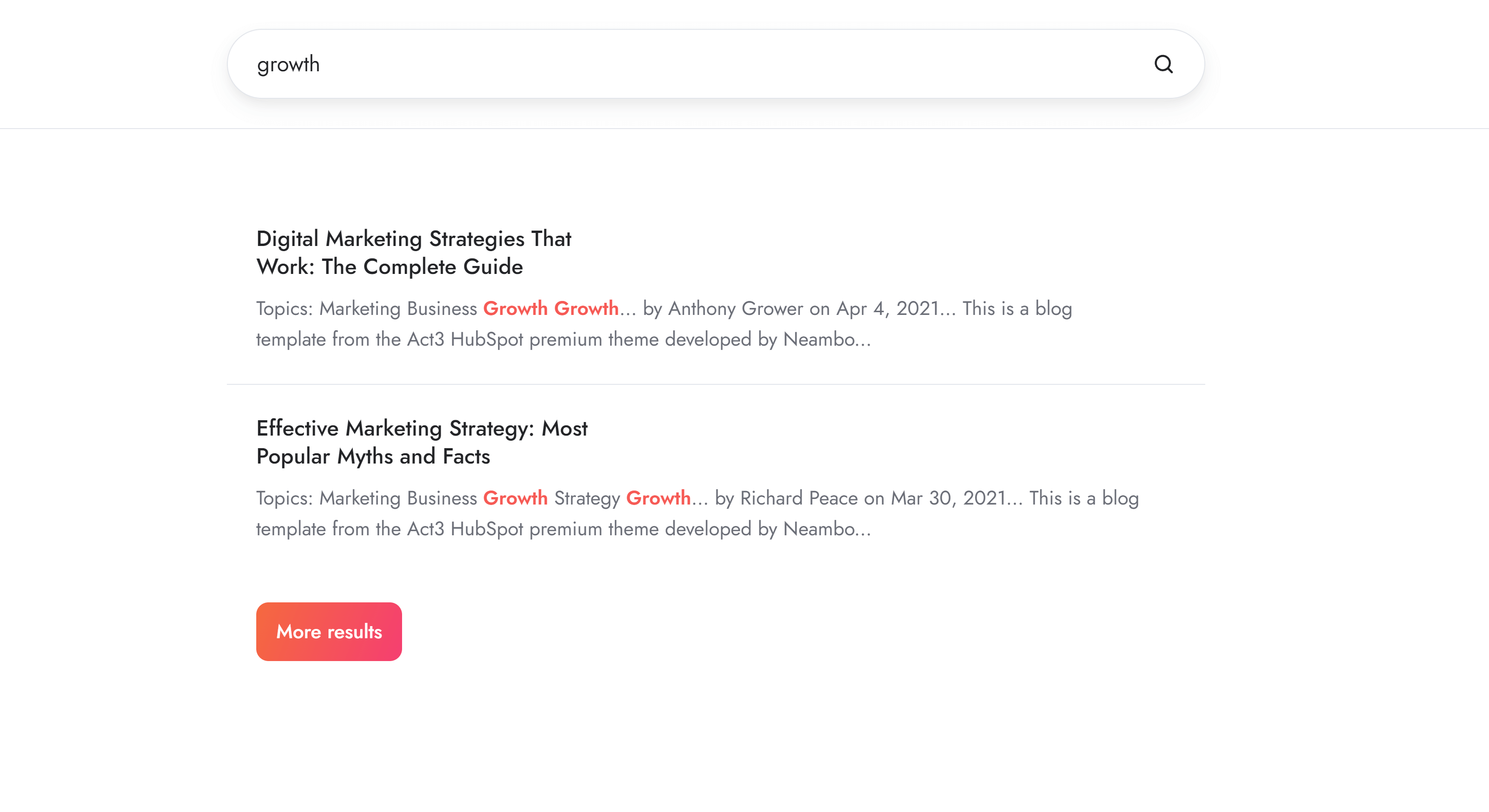1489x812 pixels.
Task: Click Topics label in second search result
Action: [x=284, y=498]
